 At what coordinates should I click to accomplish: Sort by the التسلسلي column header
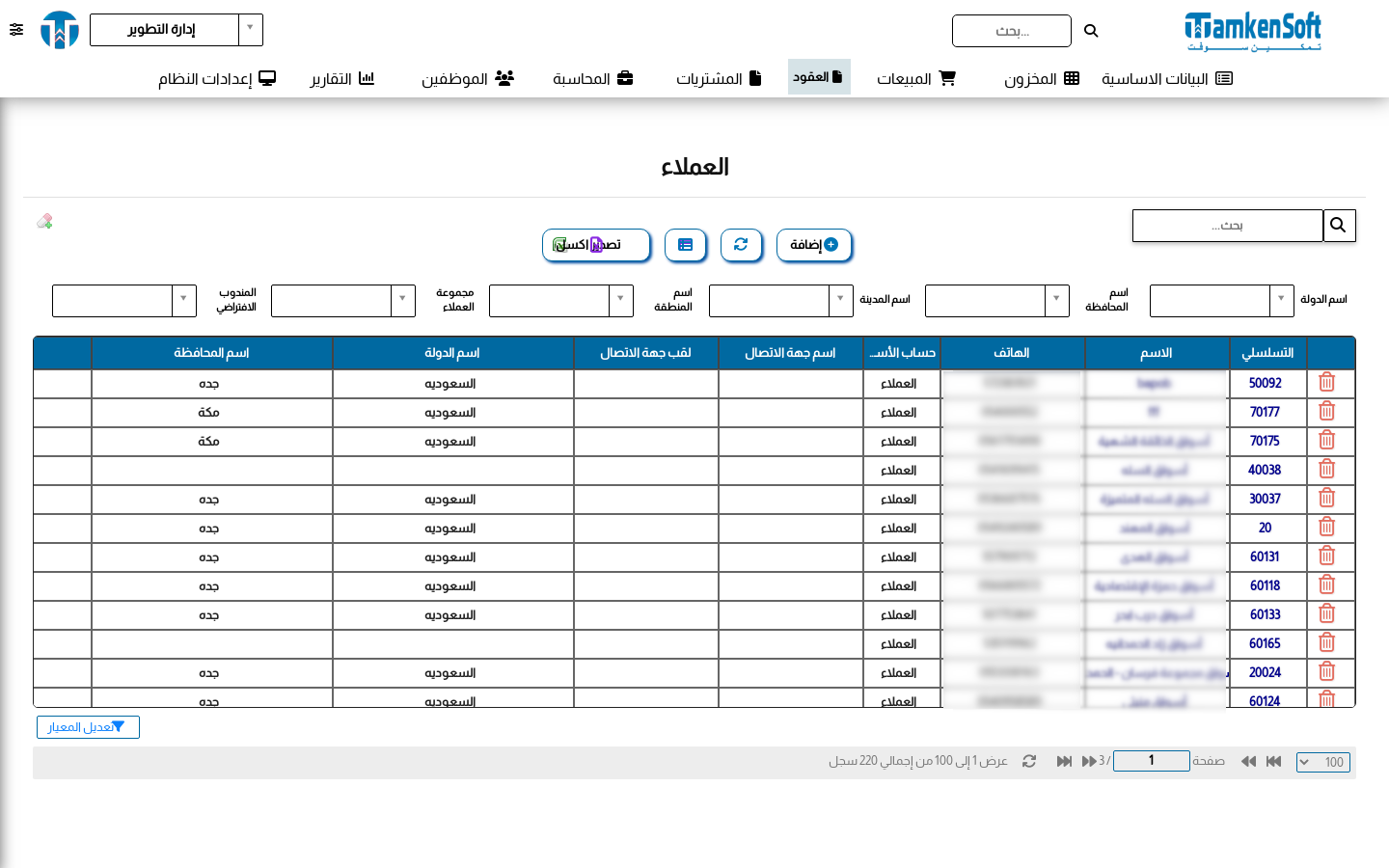[x=1267, y=353]
